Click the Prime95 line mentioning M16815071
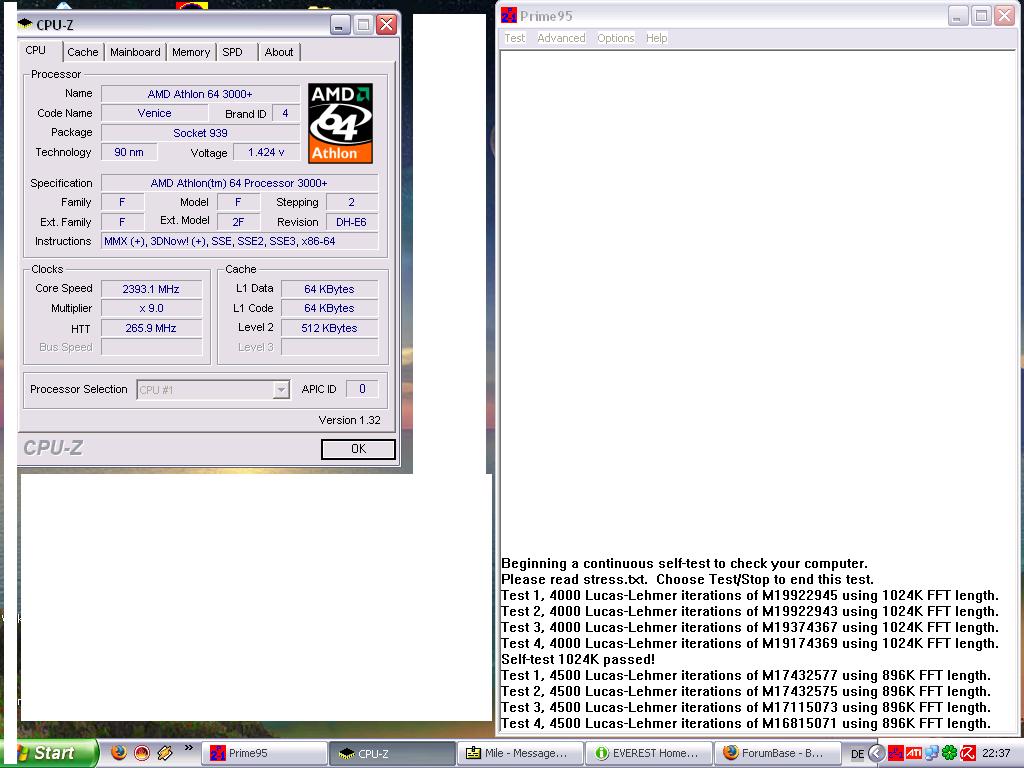 (x=746, y=724)
